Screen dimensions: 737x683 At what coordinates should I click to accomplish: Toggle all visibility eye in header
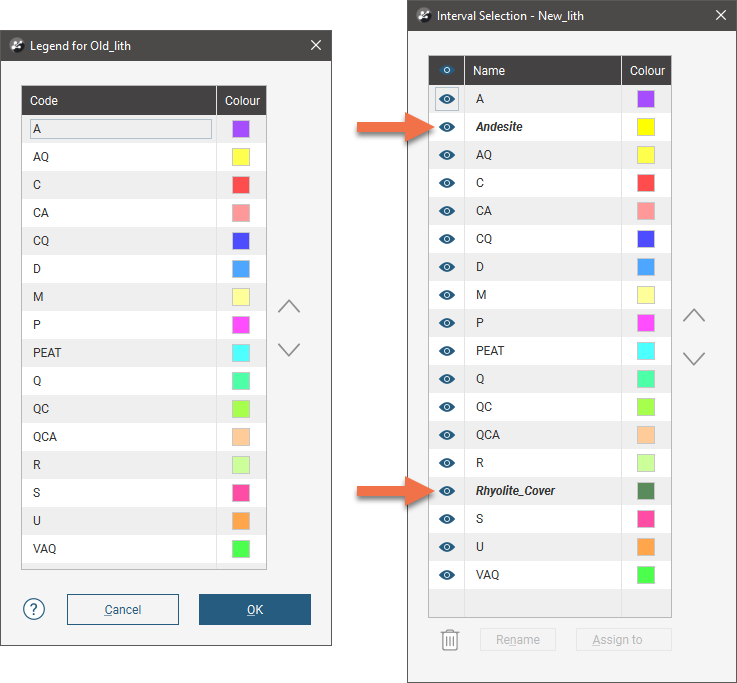point(447,70)
